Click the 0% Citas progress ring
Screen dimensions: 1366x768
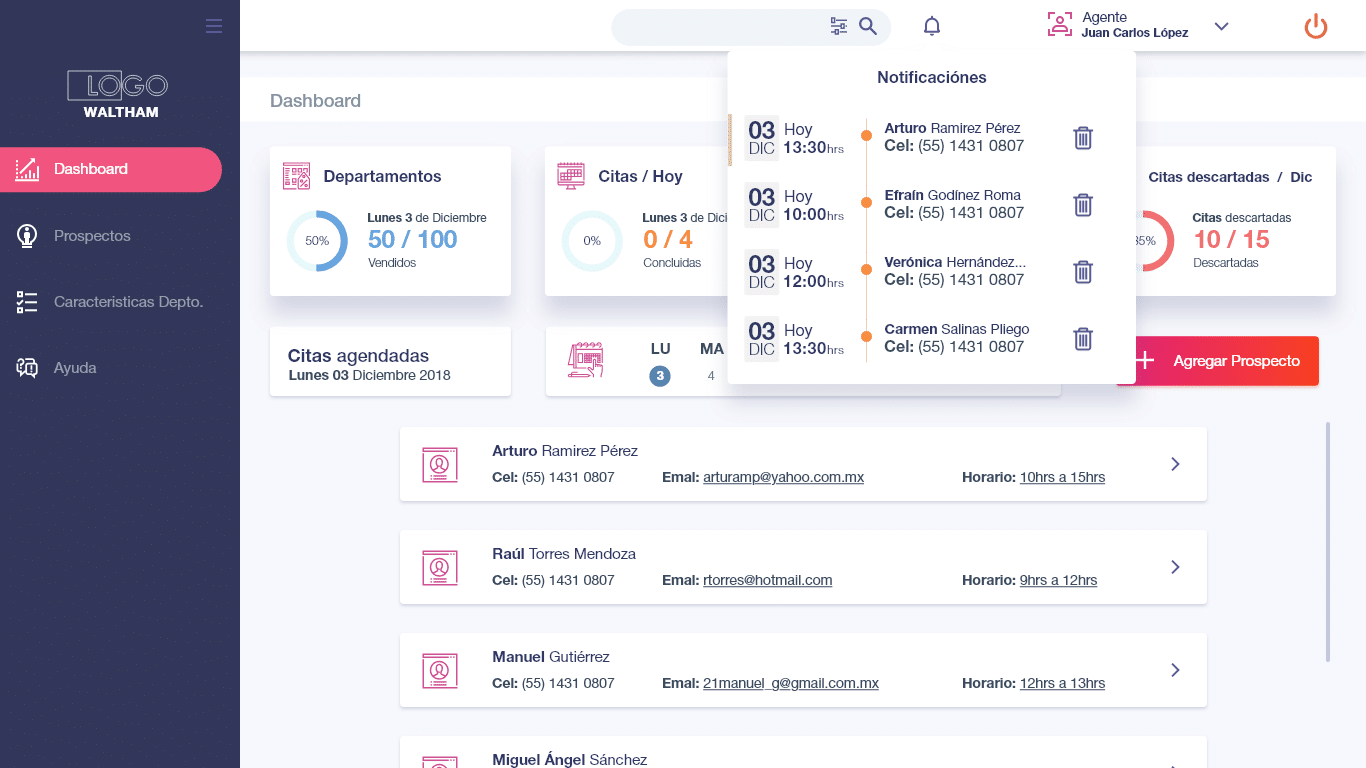tap(592, 241)
